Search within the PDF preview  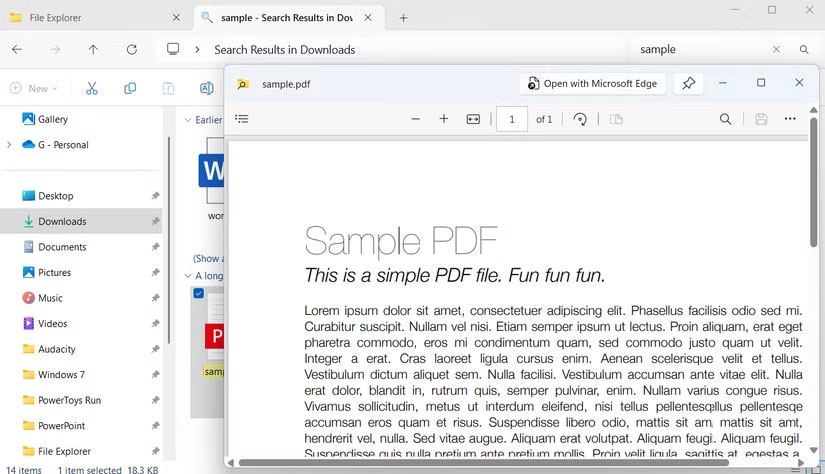725,119
